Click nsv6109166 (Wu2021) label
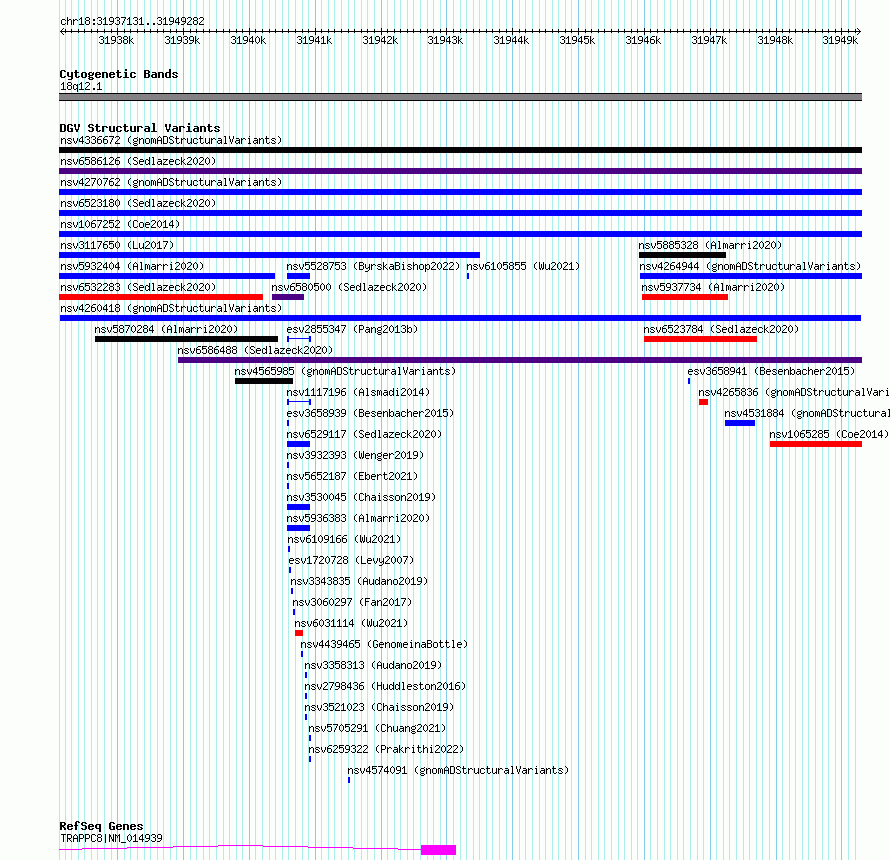 click(344, 539)
